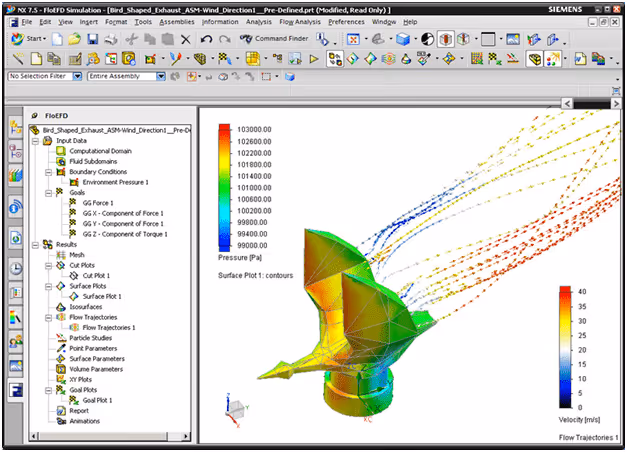Screen dimensions: 627x452
Task: Click the mesh grid toolbar icon
Action: point(477,59)
